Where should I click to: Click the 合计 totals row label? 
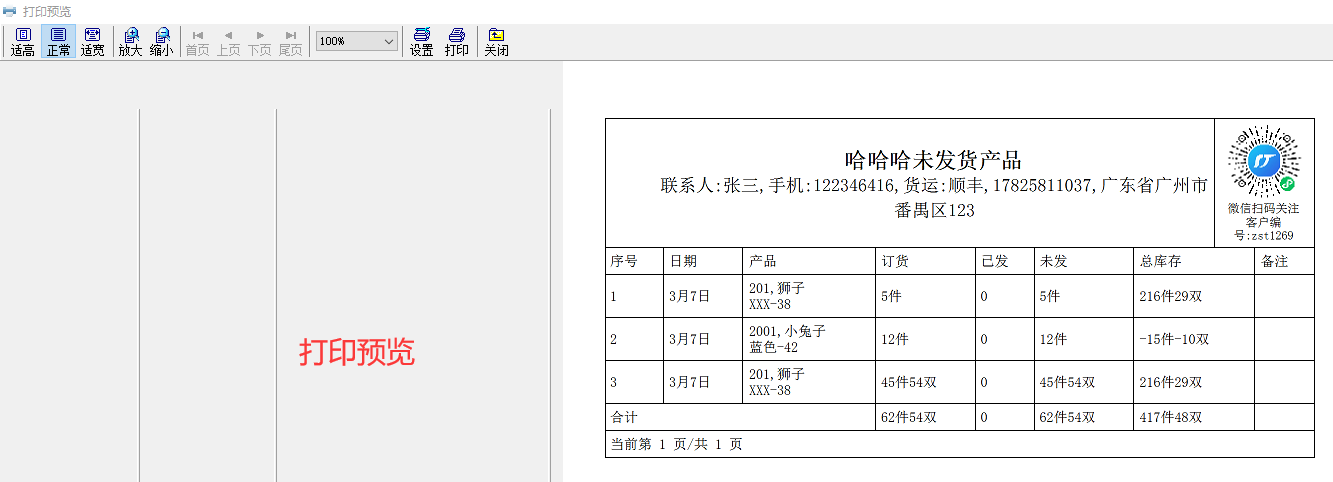click(x=624, y=417)
